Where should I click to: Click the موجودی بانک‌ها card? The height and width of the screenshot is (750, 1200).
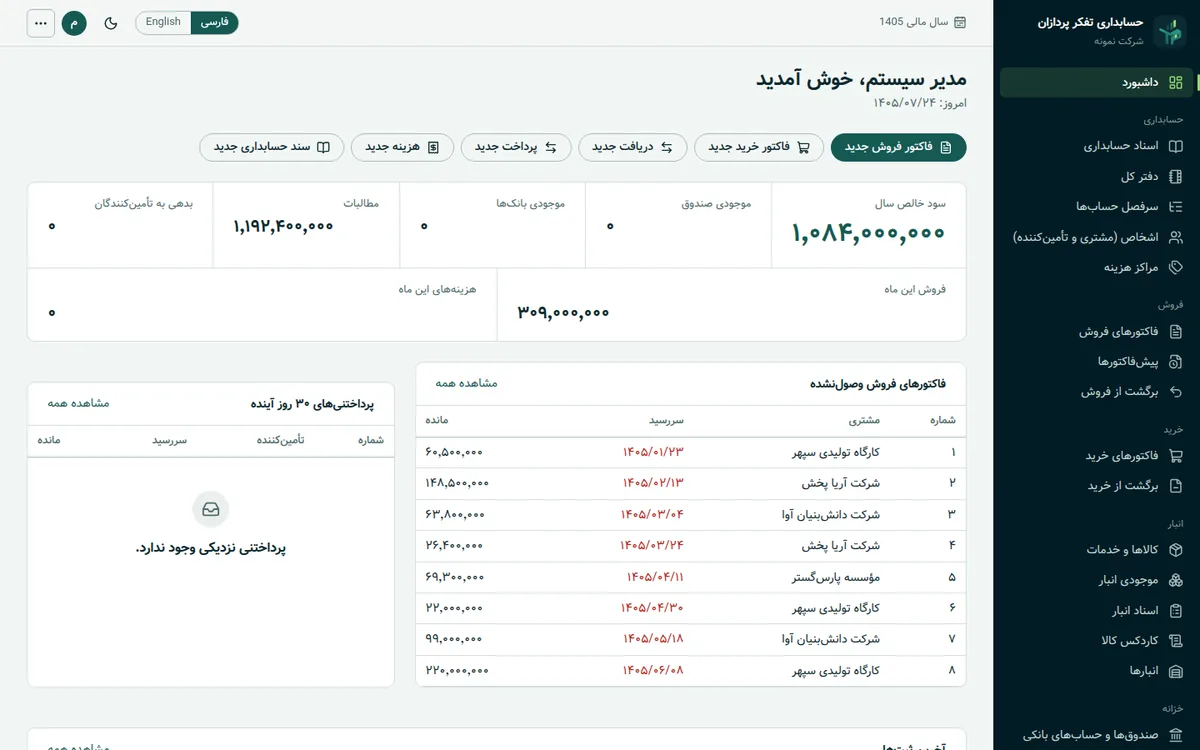(x=492, y=225)
